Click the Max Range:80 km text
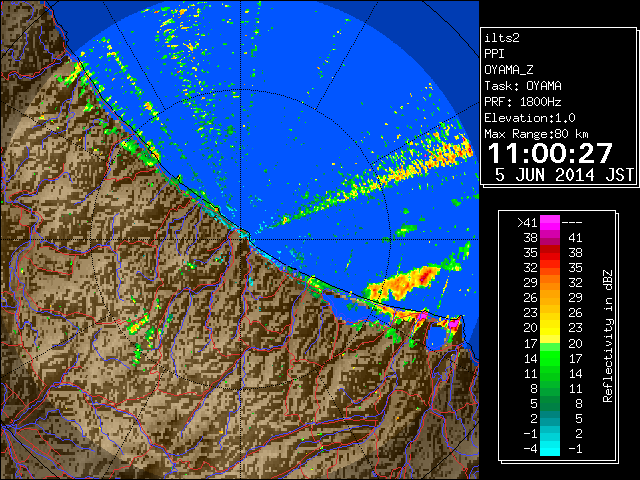 (x=536, y=134)
